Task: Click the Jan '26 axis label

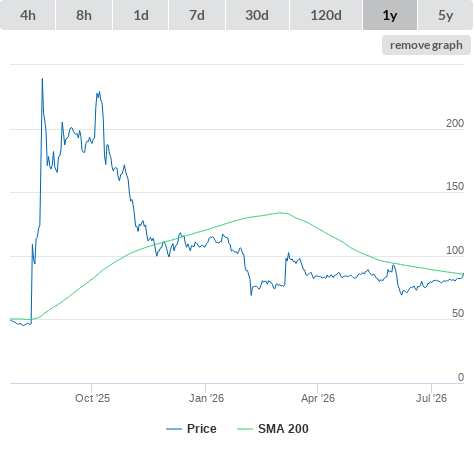Action: [206, 398]
